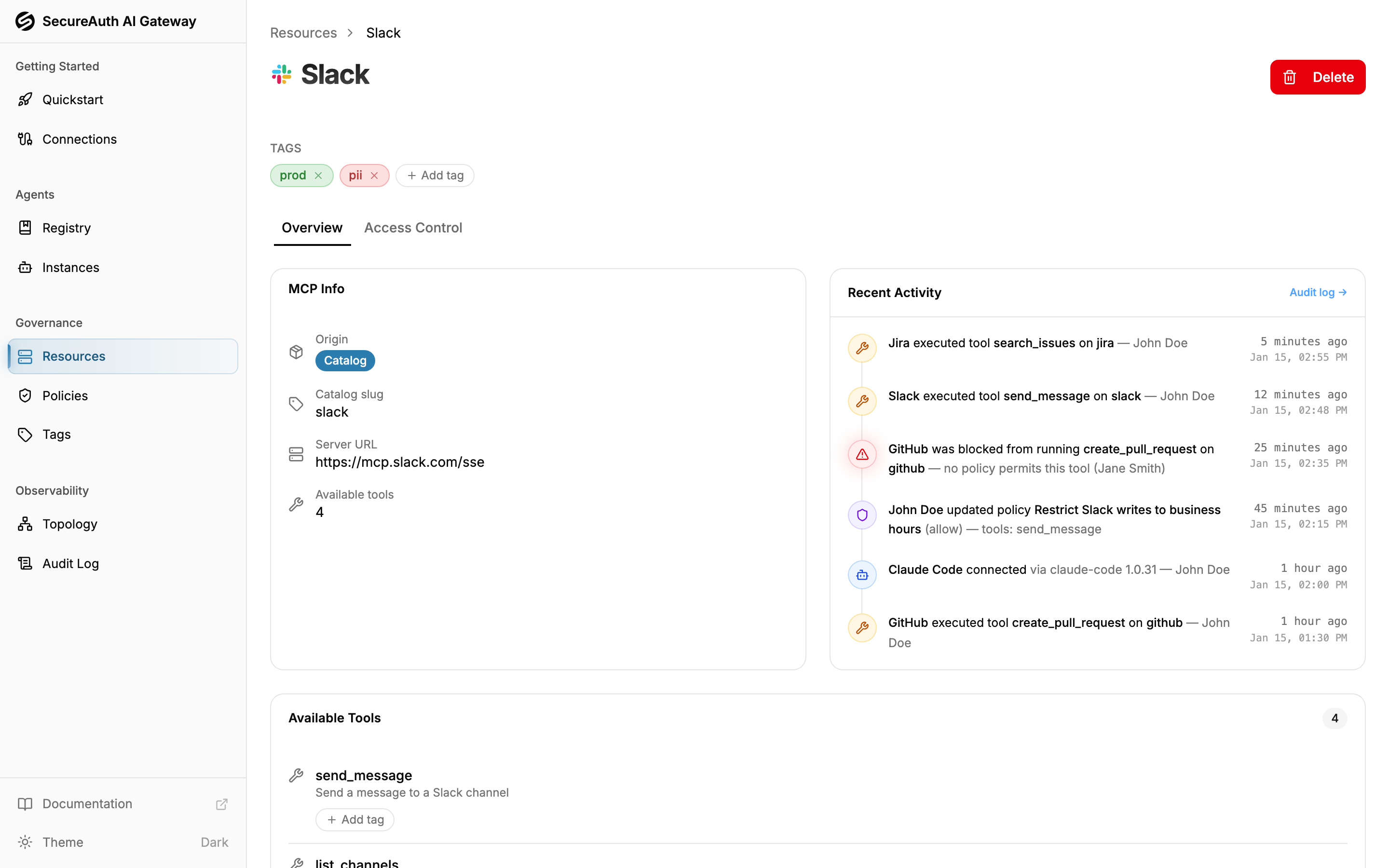Viewport: 1389px width, 868px height.
Task: Open Quickstart via rocket icon
Action: click(x=25, y=99)
